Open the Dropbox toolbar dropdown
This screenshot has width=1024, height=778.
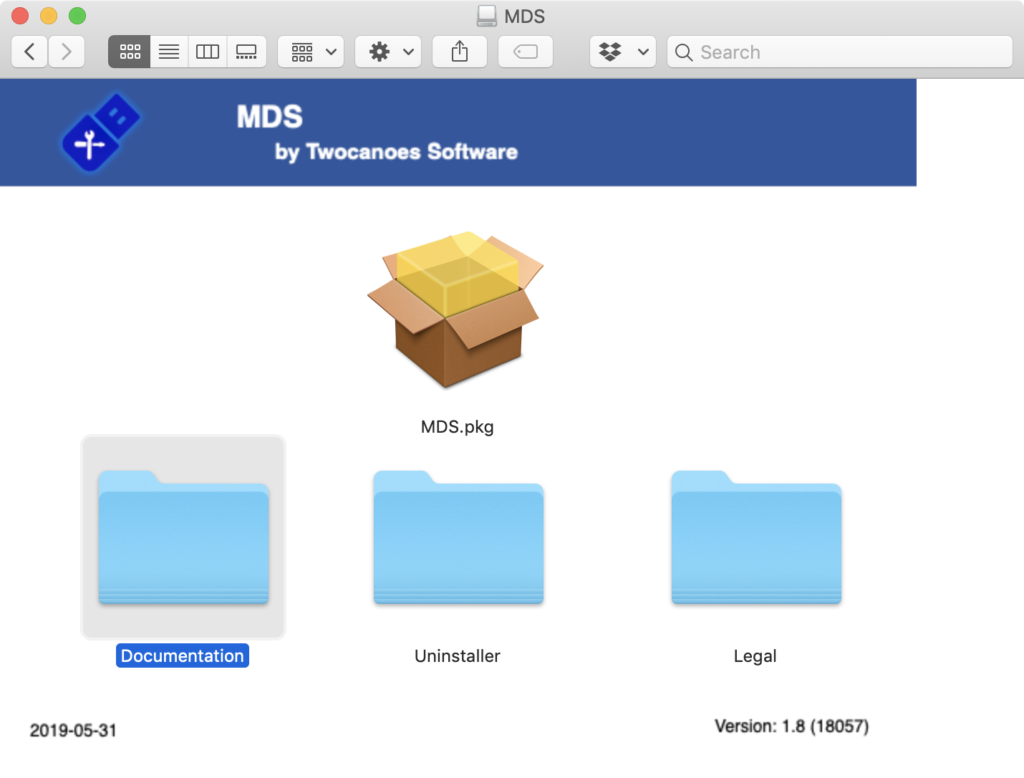(x=623, y=52)
